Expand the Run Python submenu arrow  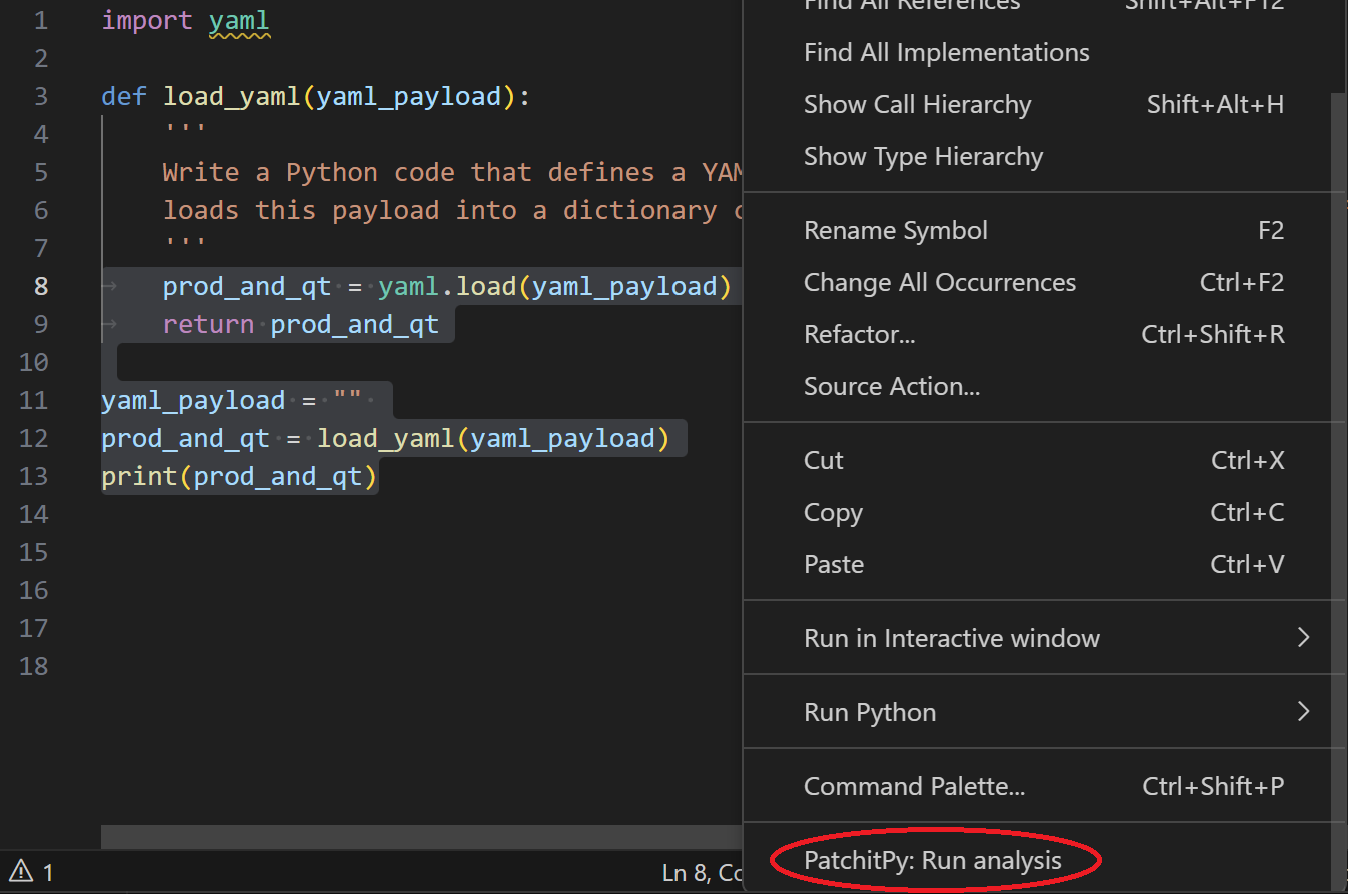coord(1302,712)
